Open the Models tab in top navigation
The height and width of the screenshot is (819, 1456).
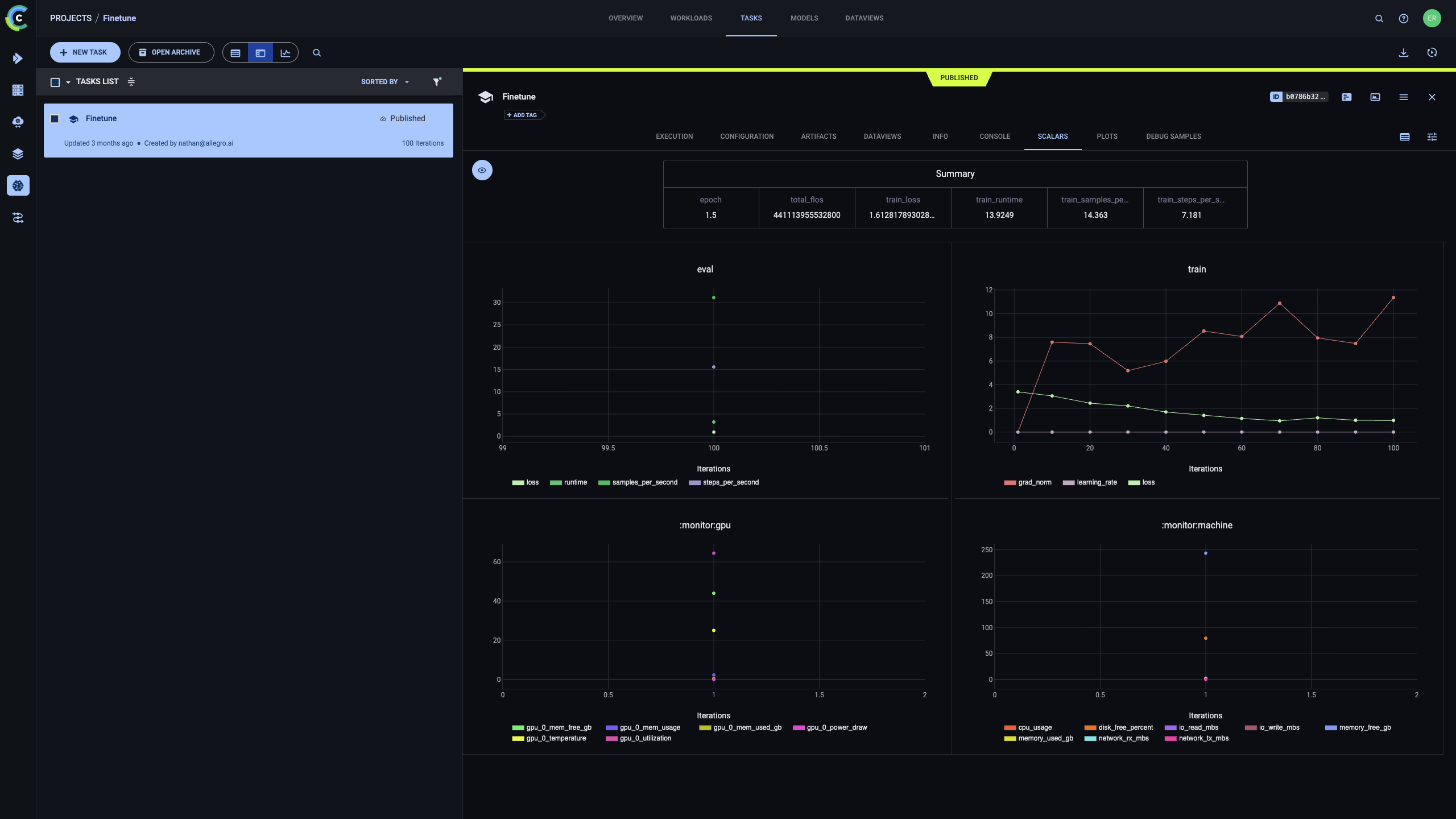point(804,18)
